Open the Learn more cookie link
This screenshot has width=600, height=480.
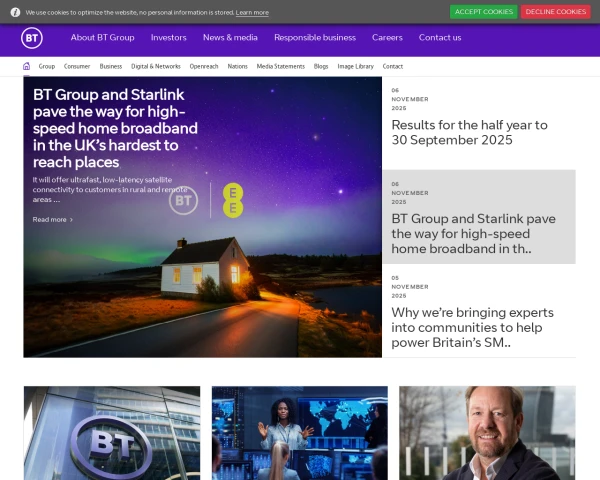[x=252, y=13]
